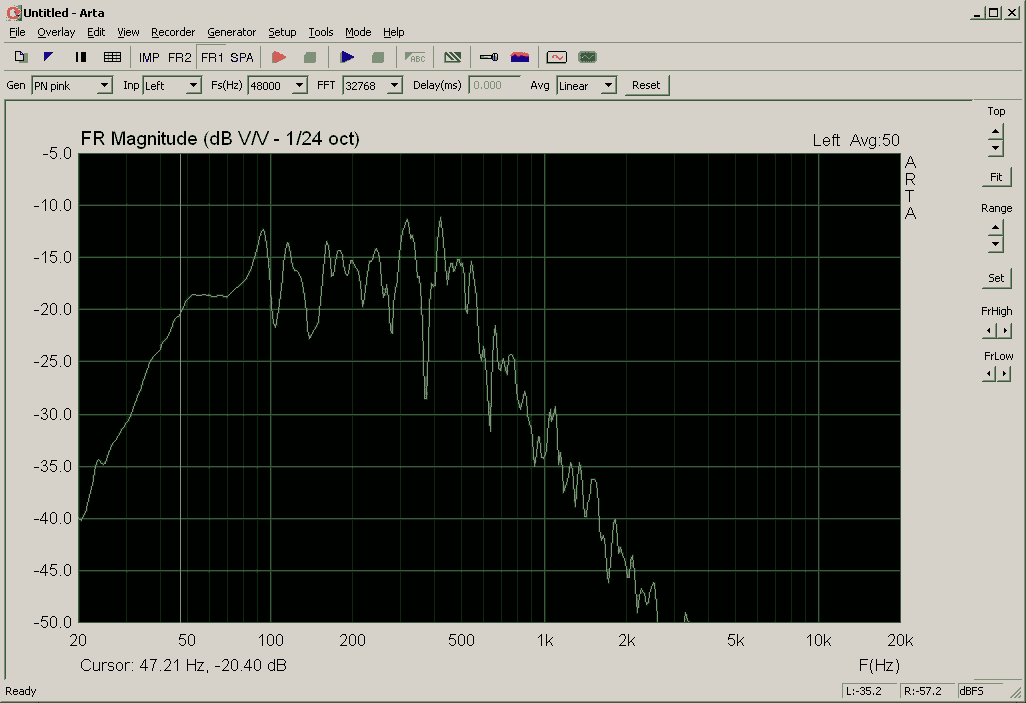1026x703 pixels.
Task: Click the diagonal hatched overlay icon
Action: tap(453, 57)
